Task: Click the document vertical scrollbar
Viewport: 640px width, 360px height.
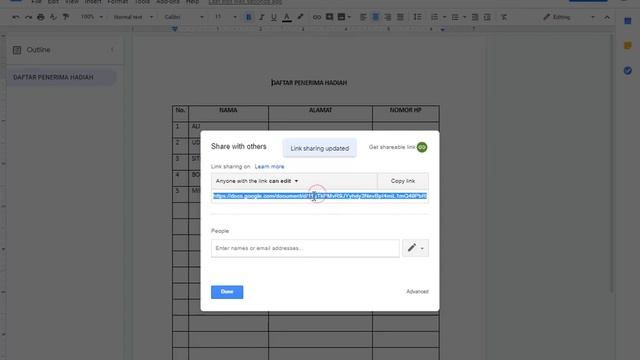Action: point(611,163)
